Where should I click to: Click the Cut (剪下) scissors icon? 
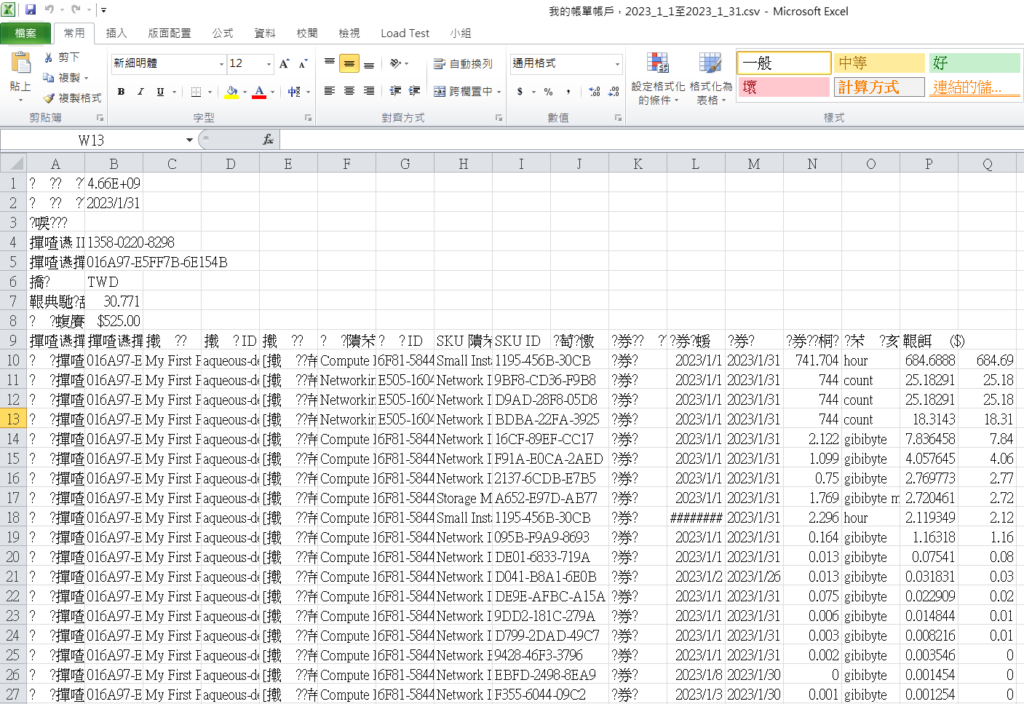(x=49, y=58)
